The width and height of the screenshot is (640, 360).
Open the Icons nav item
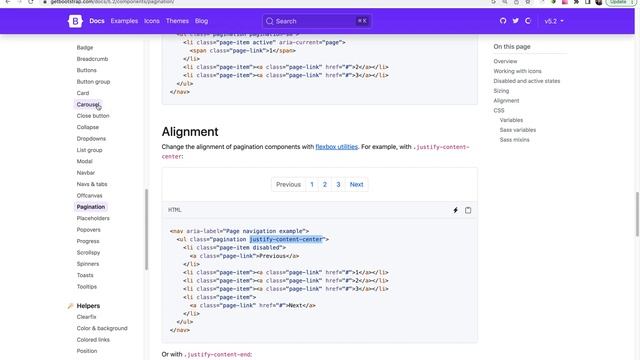(152, 21)
